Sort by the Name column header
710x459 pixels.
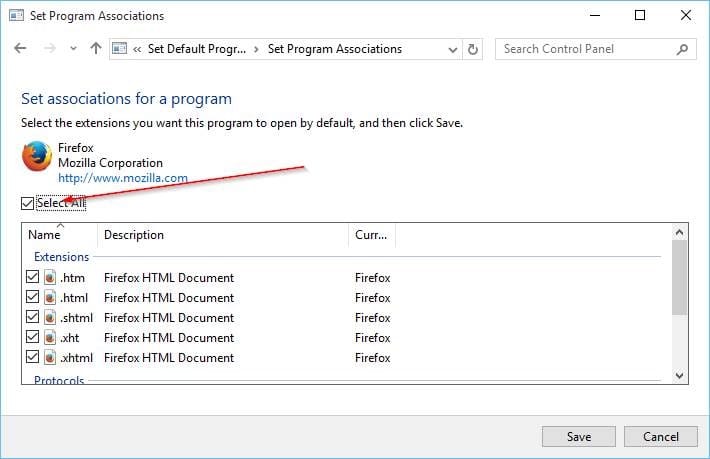[60, 235]
